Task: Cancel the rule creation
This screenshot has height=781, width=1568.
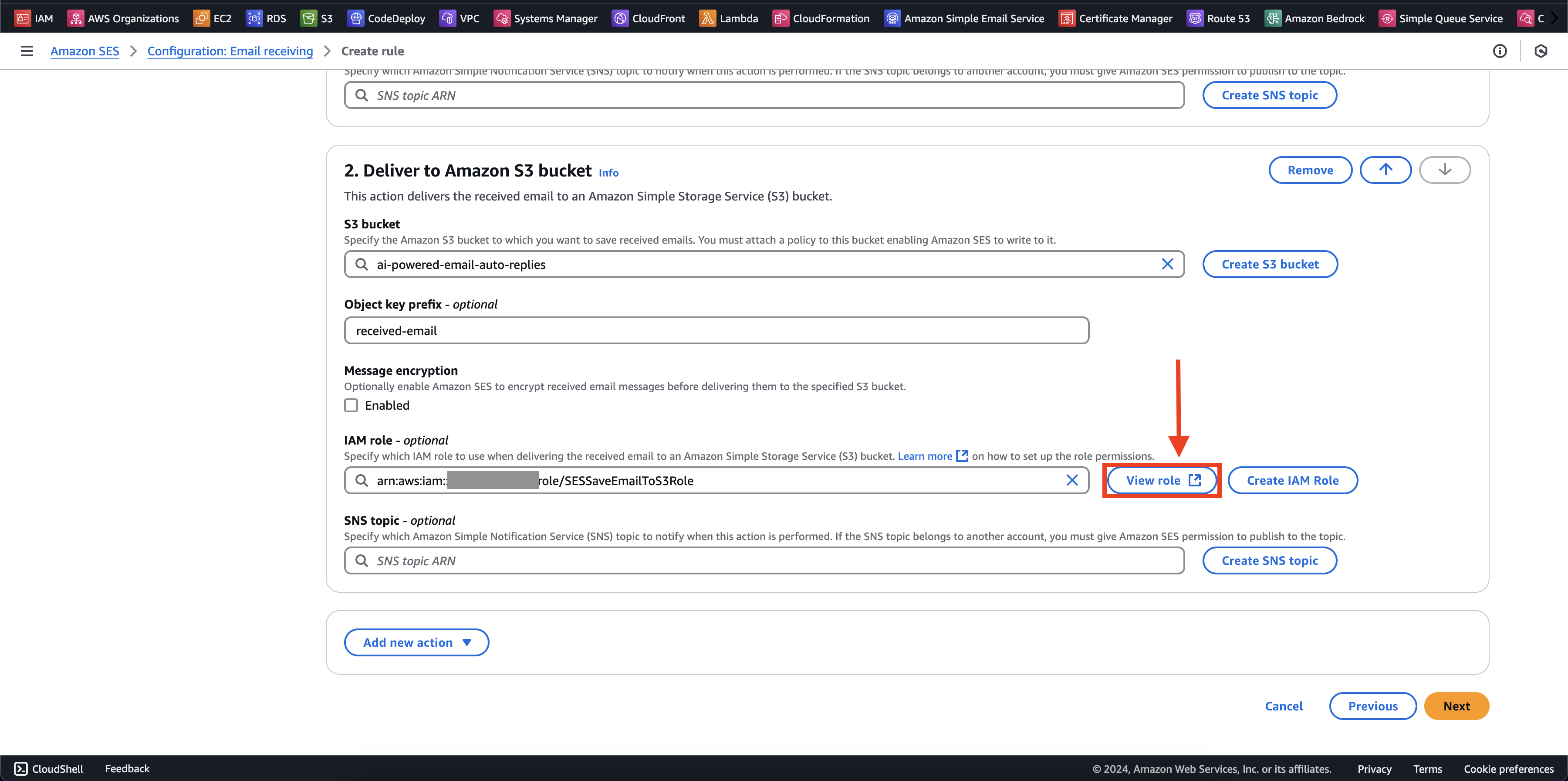Action: [x=1283, y=706]
